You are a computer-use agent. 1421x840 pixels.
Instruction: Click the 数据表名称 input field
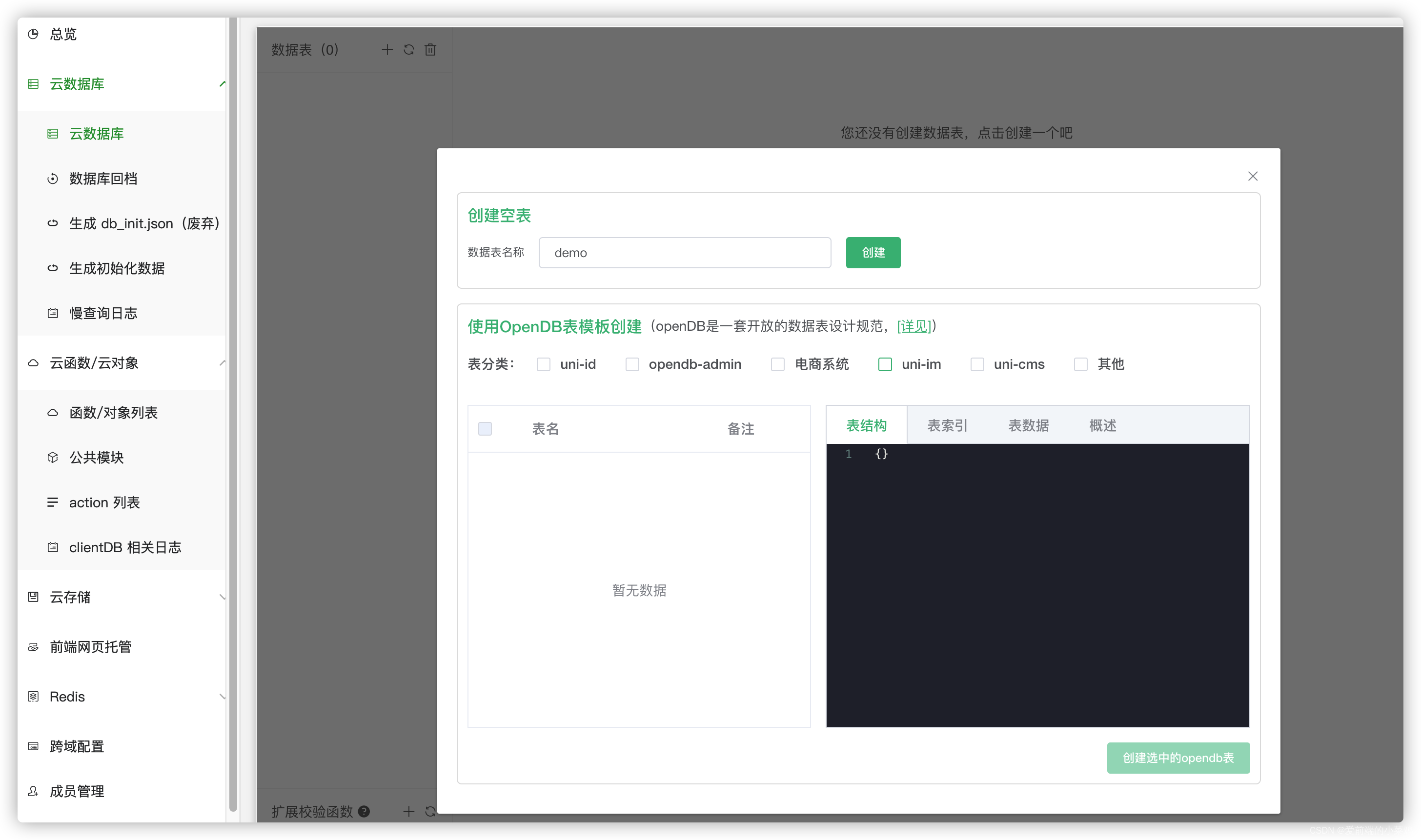[x=685, y=253]
